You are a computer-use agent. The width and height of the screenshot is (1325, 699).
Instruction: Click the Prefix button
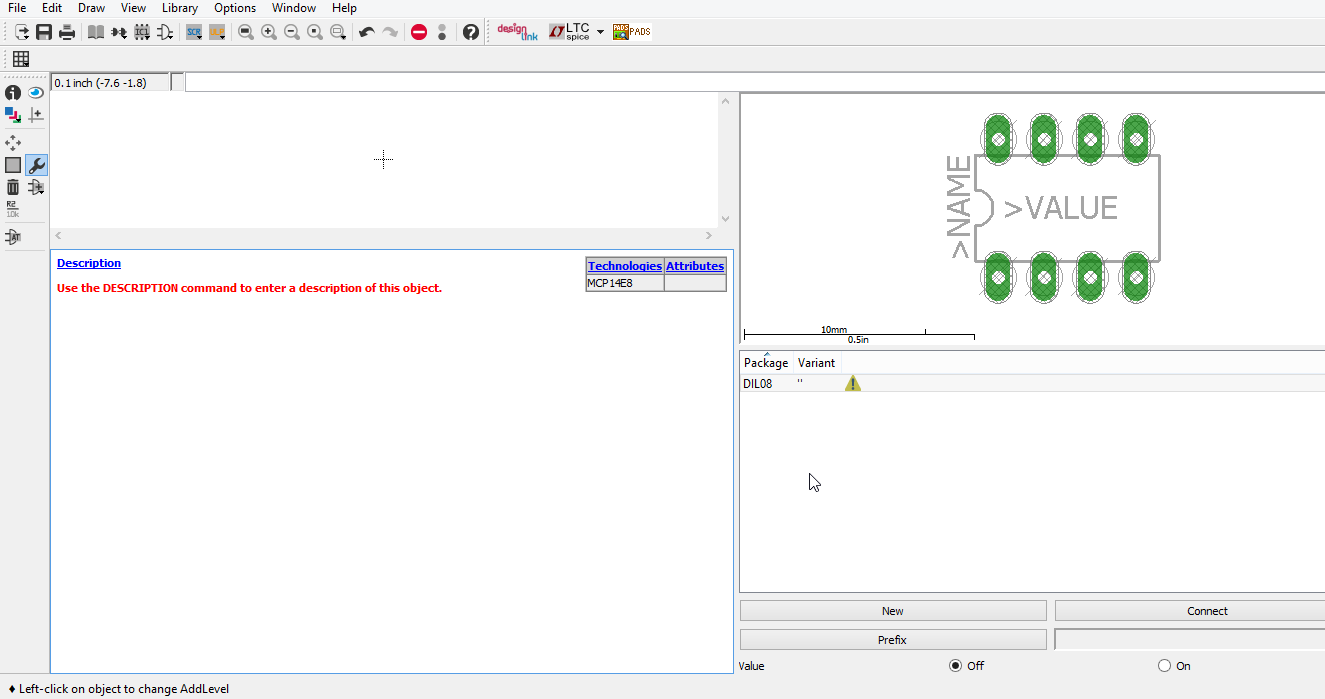(893, 640)
